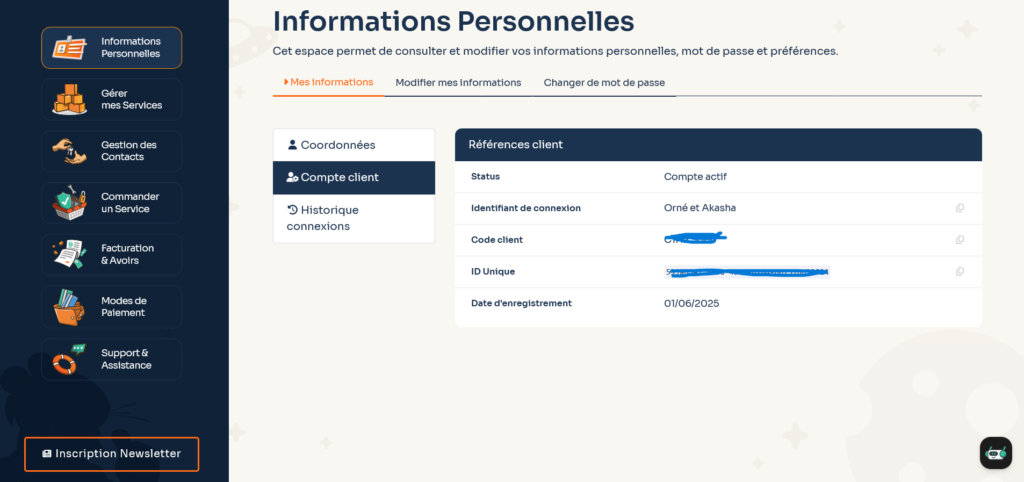Open the Support & Assistance lifebuoy icon

tap(69, 359)
